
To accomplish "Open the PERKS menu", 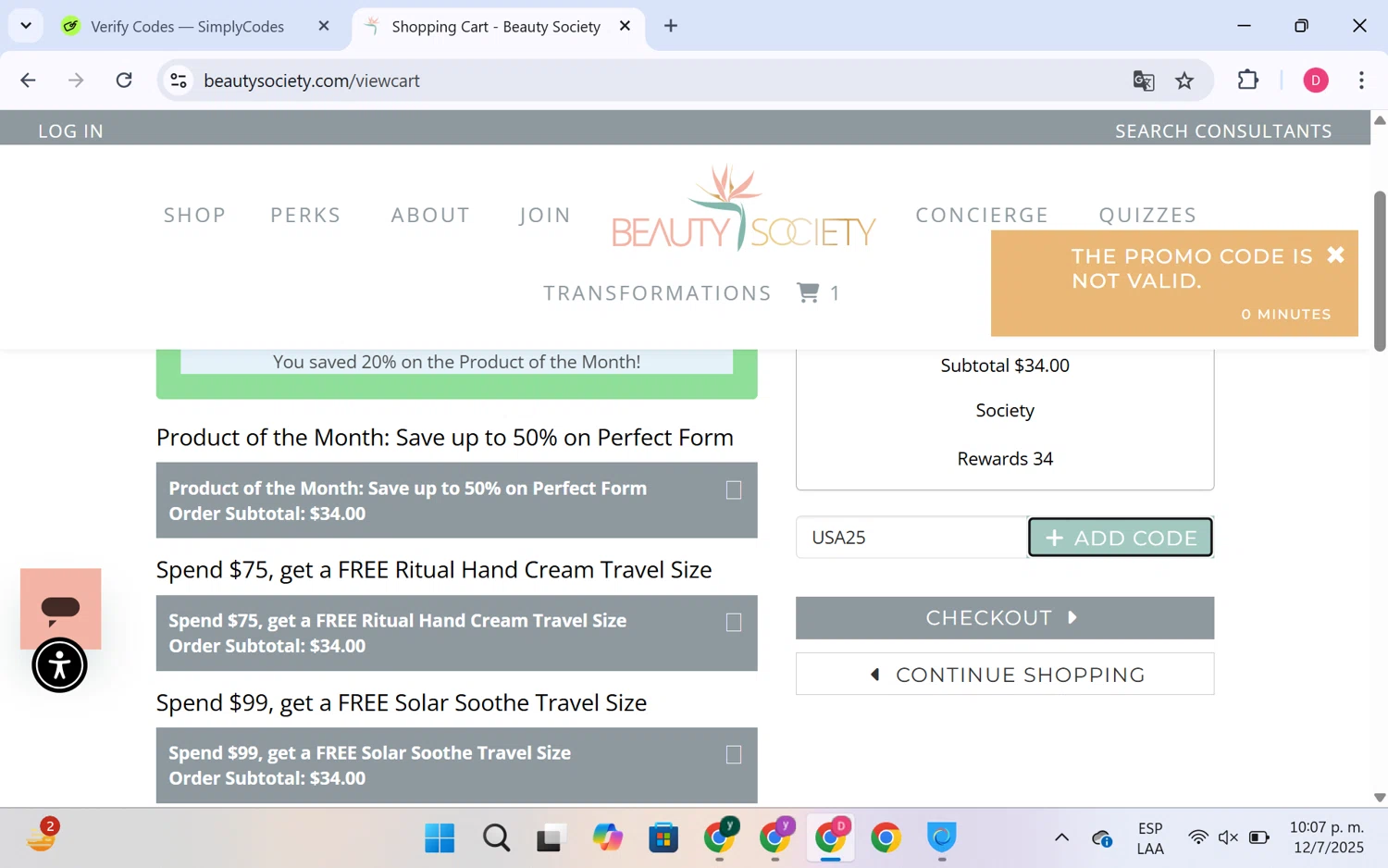I will (306, 215).
